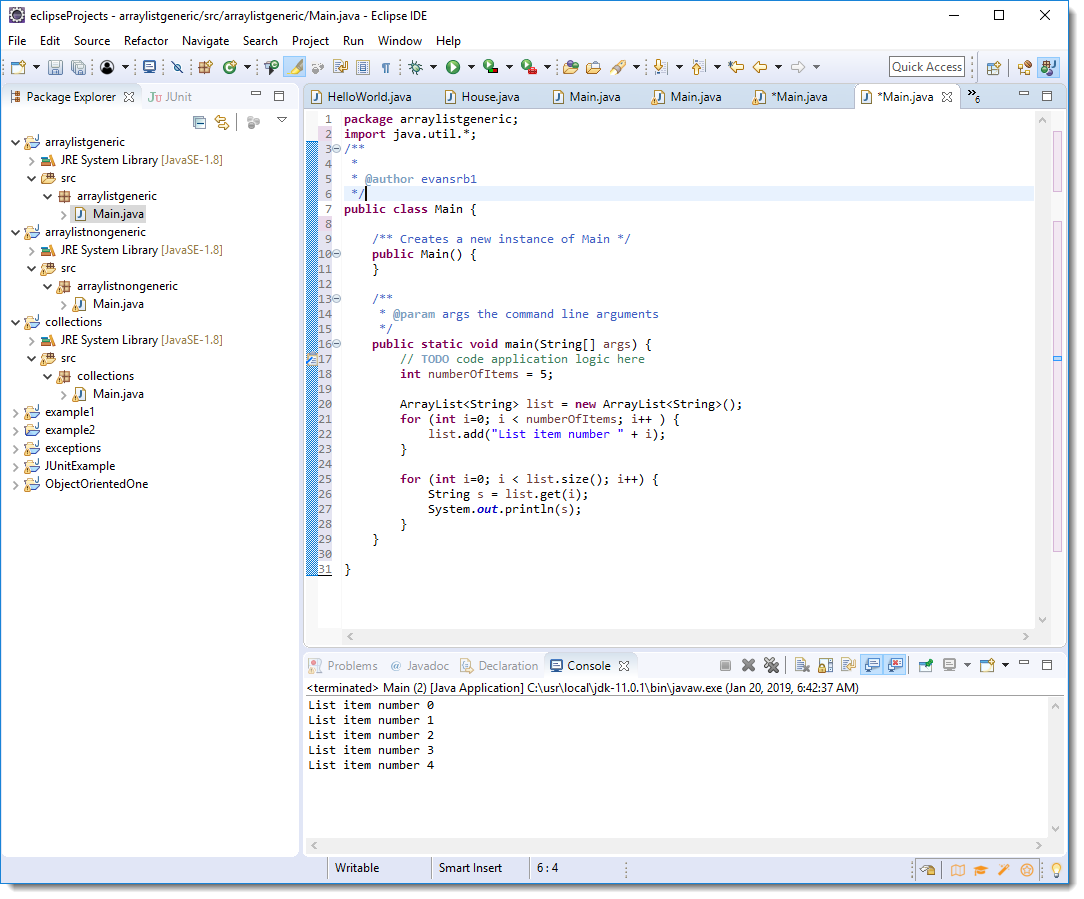The image size is (1084, 899).
Task: Open the New dropdown arrow in toolbar
Action: point(36,67)
